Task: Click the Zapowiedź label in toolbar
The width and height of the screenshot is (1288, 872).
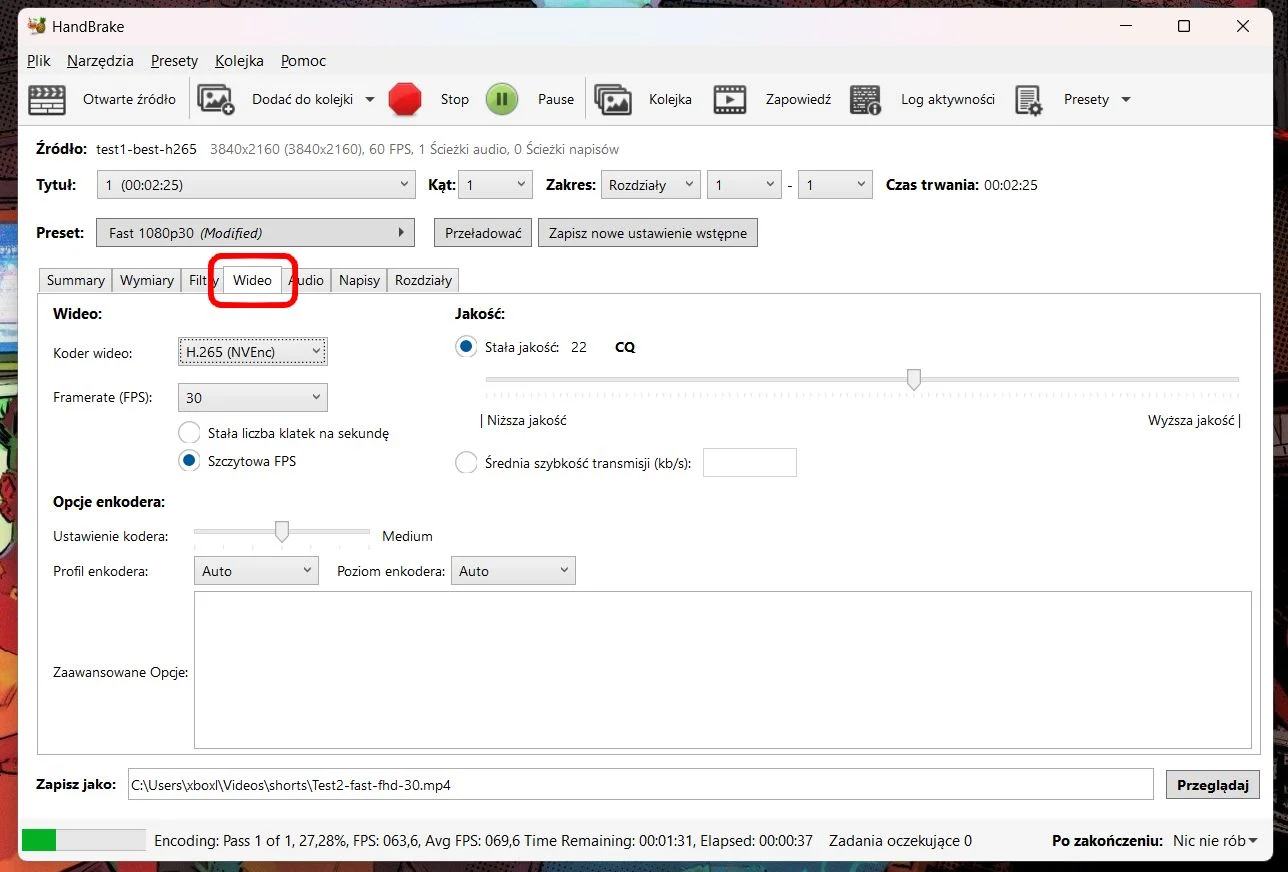Action: (x=798, y=99)
